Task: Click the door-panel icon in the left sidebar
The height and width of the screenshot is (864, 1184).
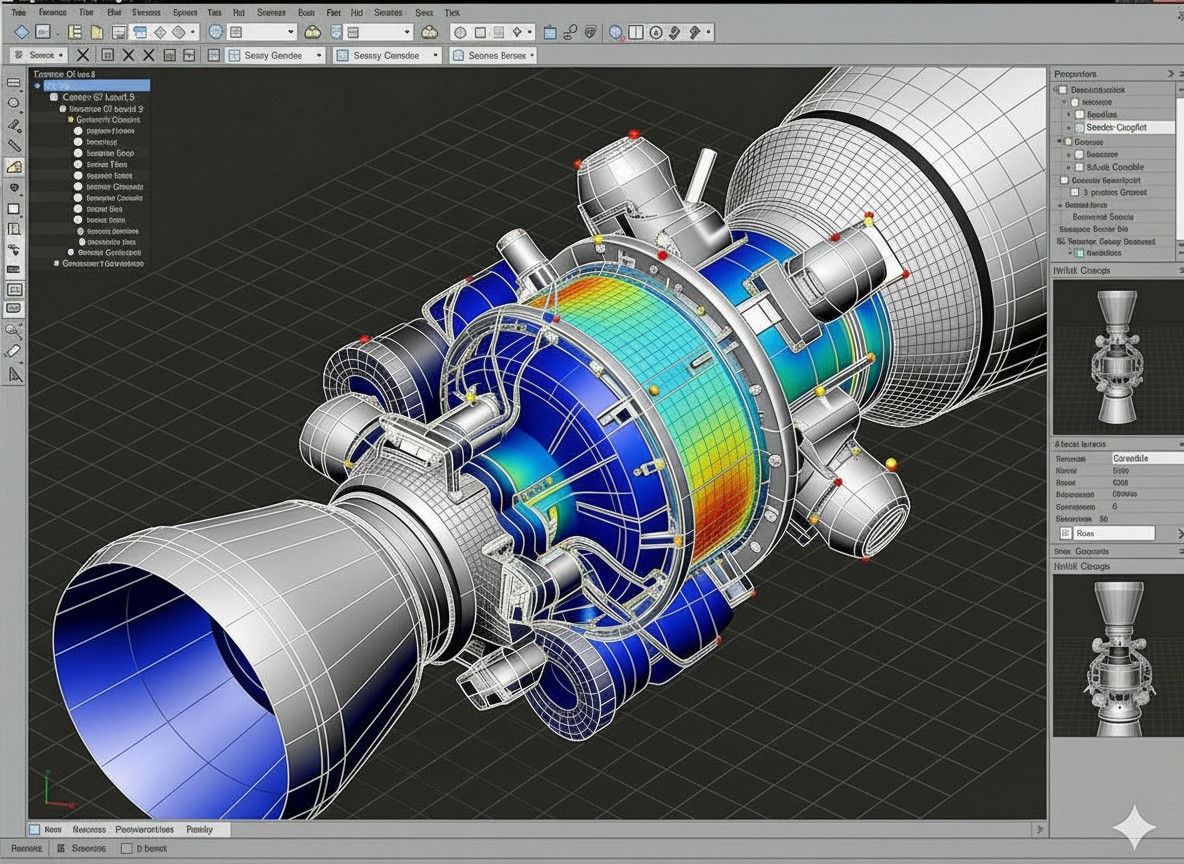Action: click(14, 230)
